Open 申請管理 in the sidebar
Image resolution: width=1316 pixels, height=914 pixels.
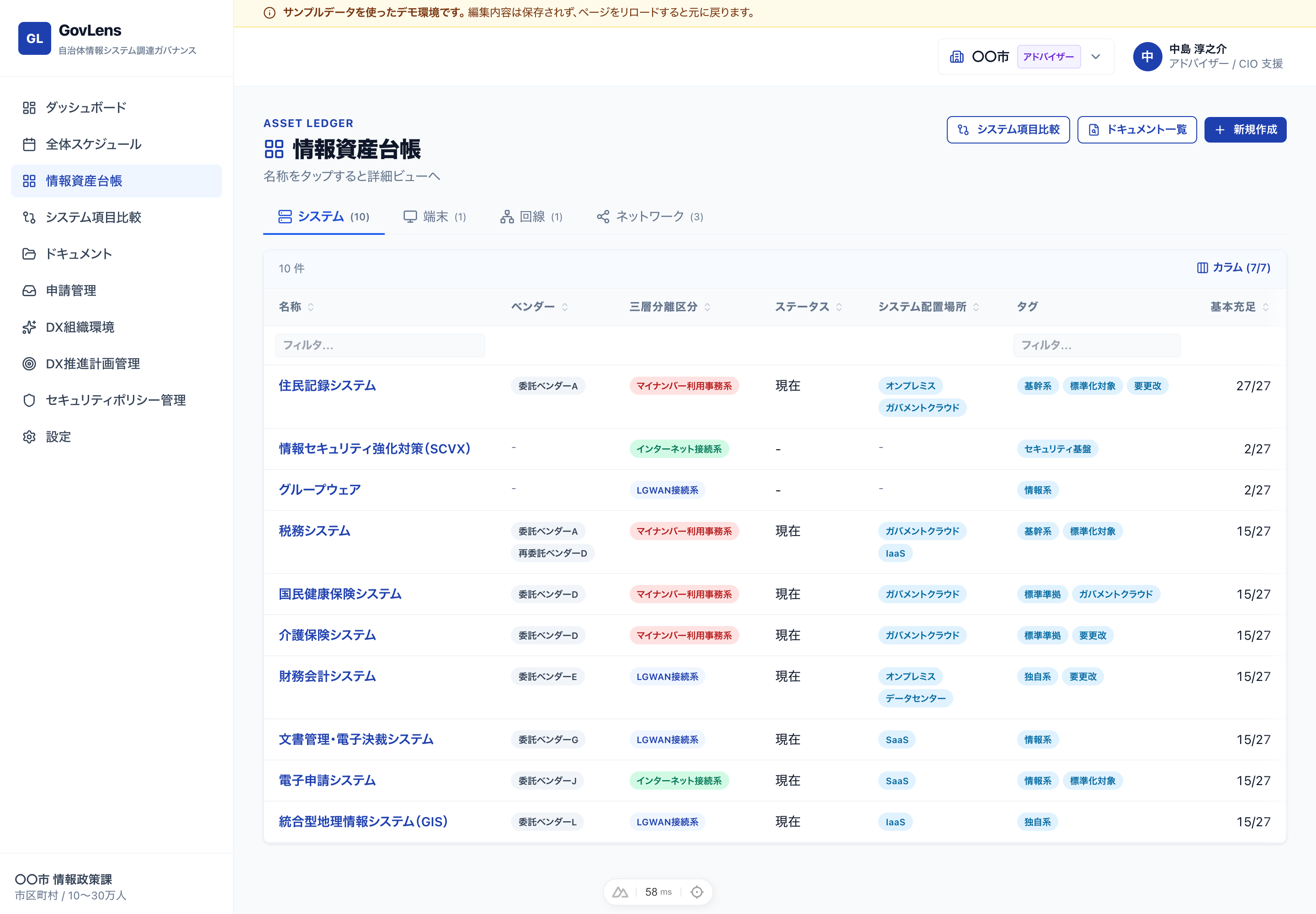(x=116, y=291)
